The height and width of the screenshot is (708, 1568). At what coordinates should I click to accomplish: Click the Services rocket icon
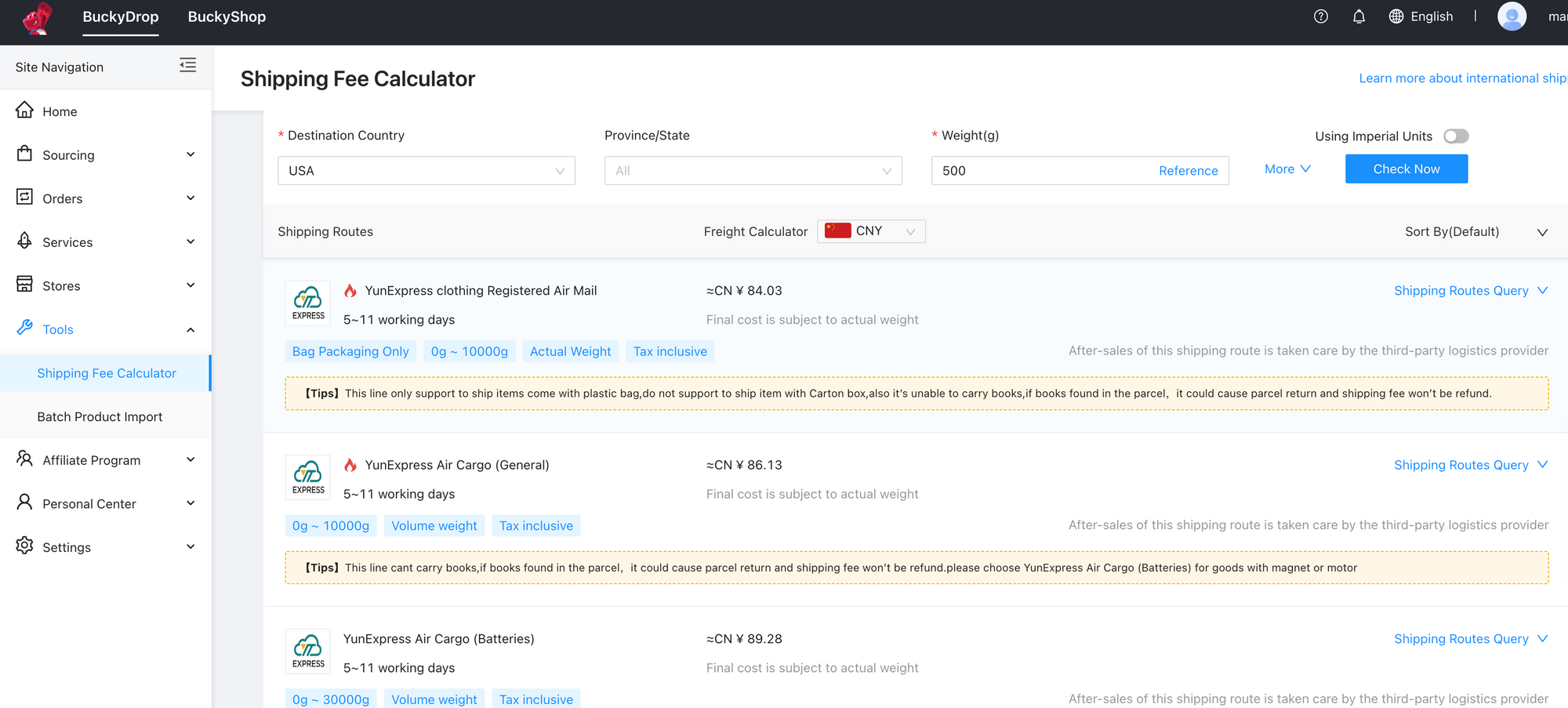[25, 241]
